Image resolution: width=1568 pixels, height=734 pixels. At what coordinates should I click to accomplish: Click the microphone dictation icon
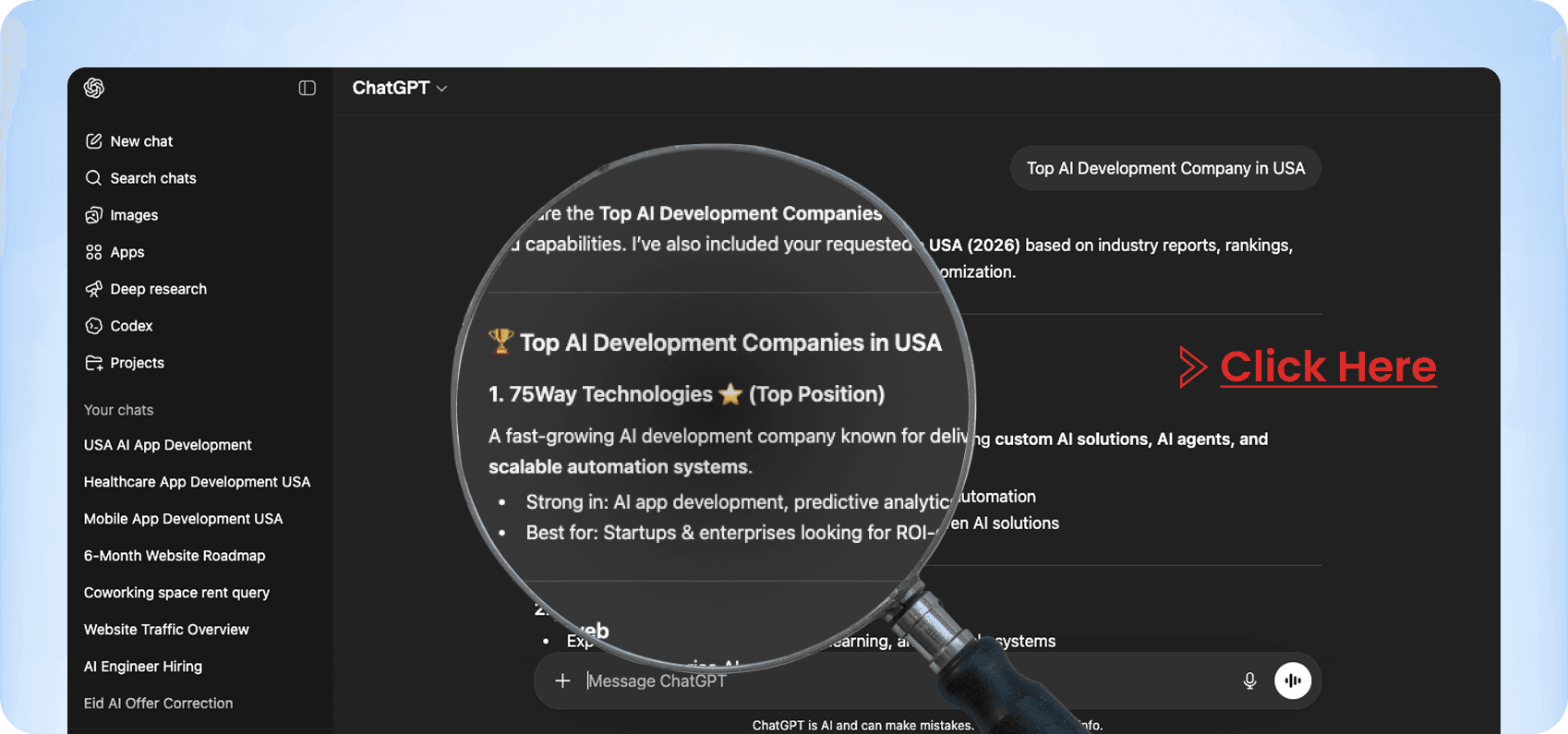pos(1249,680)
